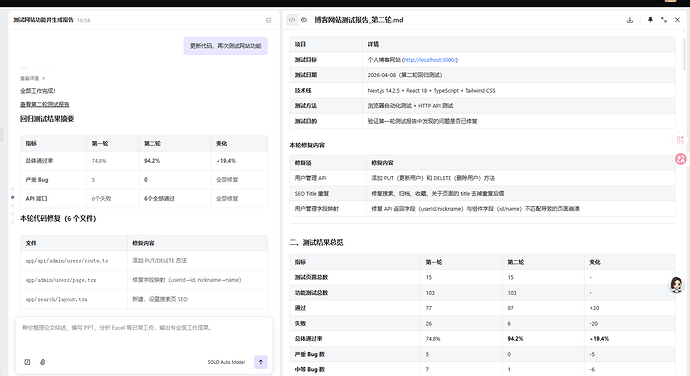Download the report with the download icon
The height and width of the screenshot is (376, 690).
pos(630,20)
